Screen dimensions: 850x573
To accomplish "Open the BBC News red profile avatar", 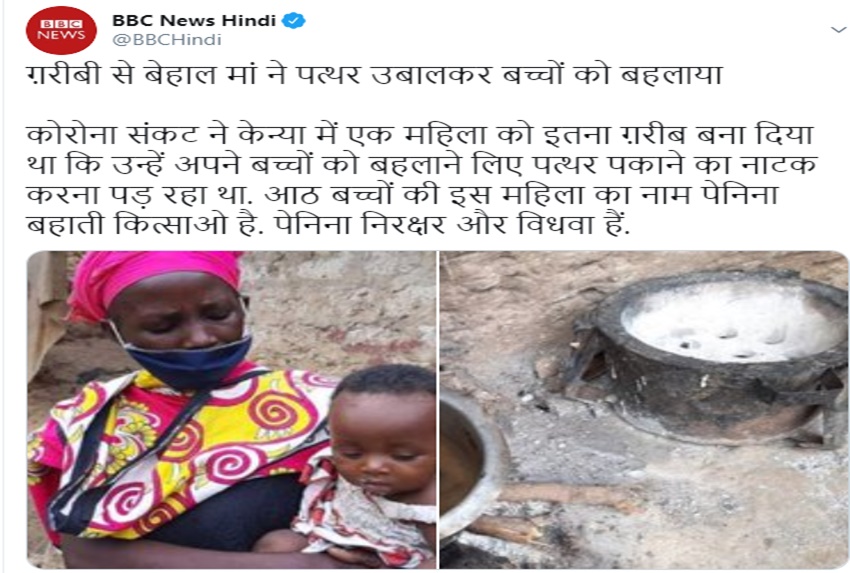I will click(x=61, y=30).
